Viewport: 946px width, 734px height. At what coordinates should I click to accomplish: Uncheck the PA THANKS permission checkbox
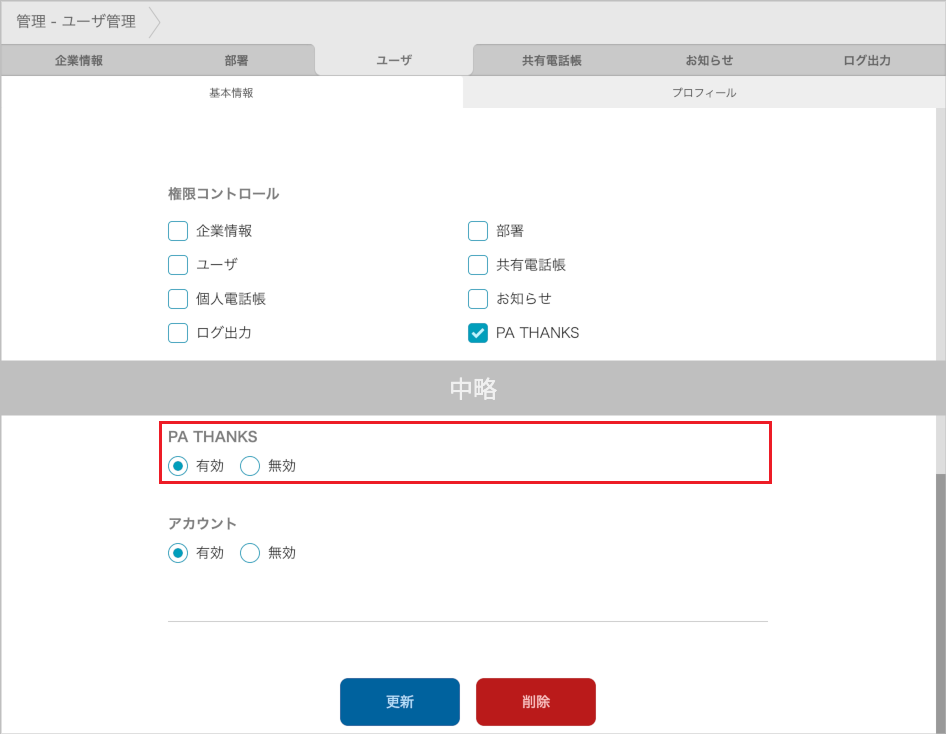(x=478, y=333)
